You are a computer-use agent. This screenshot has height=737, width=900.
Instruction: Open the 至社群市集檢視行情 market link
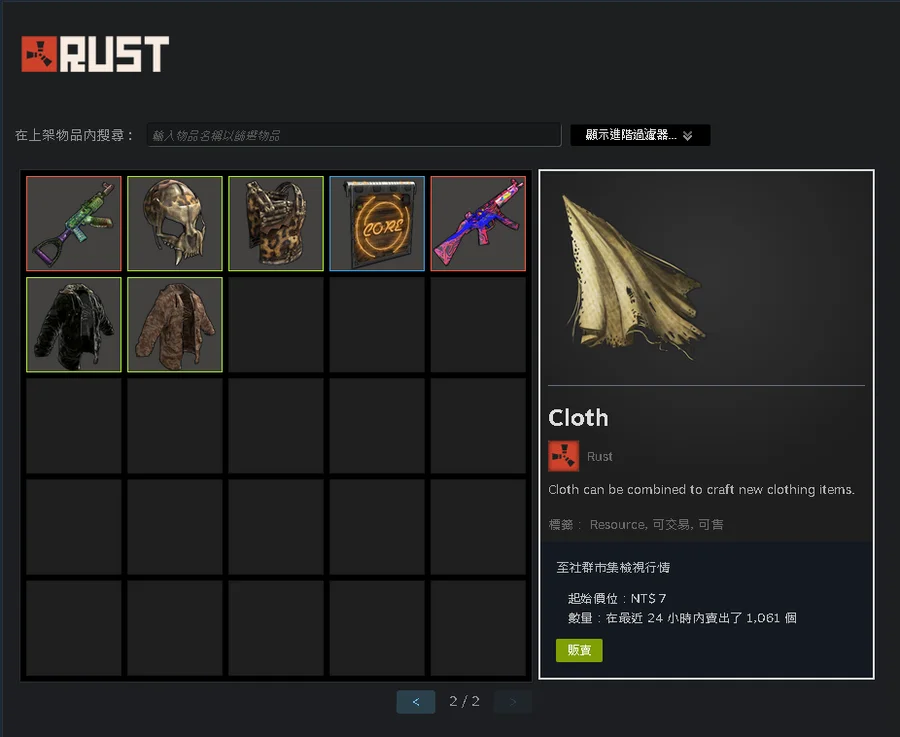(x=613, y=568)
